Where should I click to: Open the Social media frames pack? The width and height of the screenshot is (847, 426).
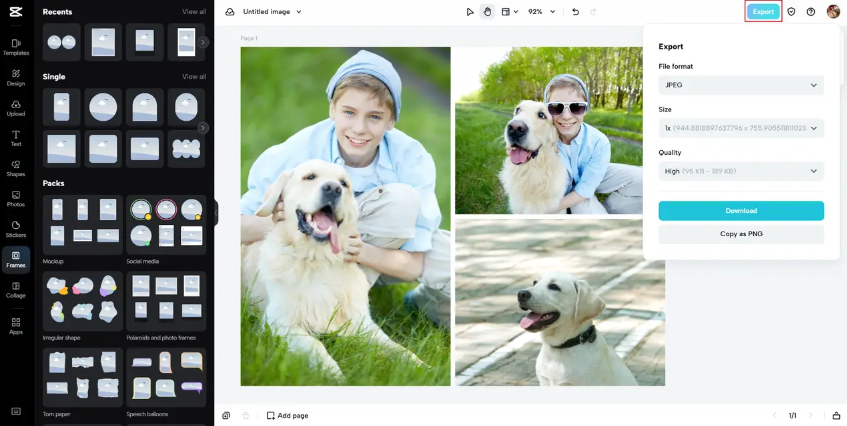(x=166, y=225)
